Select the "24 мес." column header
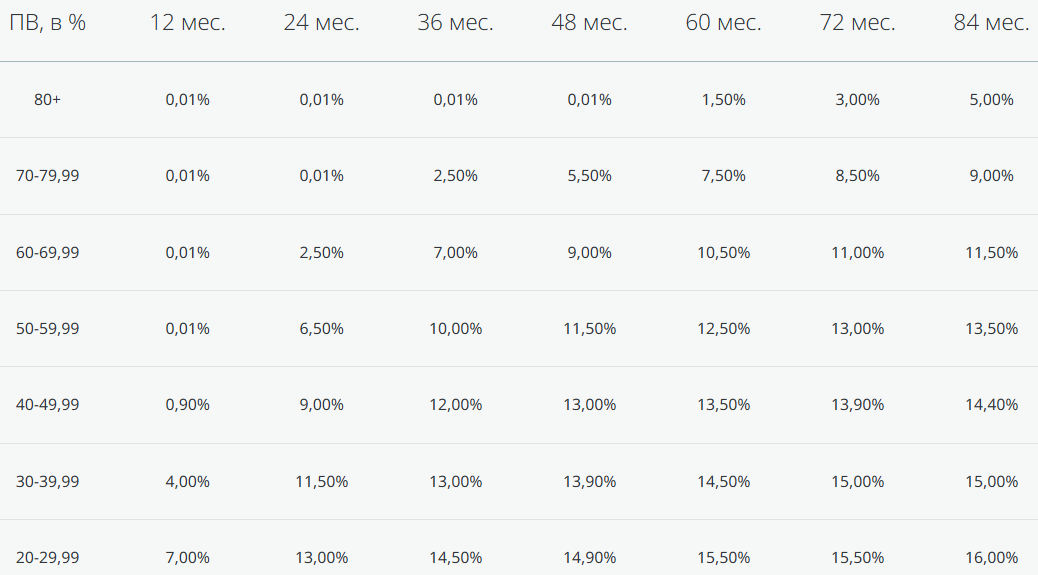Screen dimensions: 1038x575 point(321,23)
